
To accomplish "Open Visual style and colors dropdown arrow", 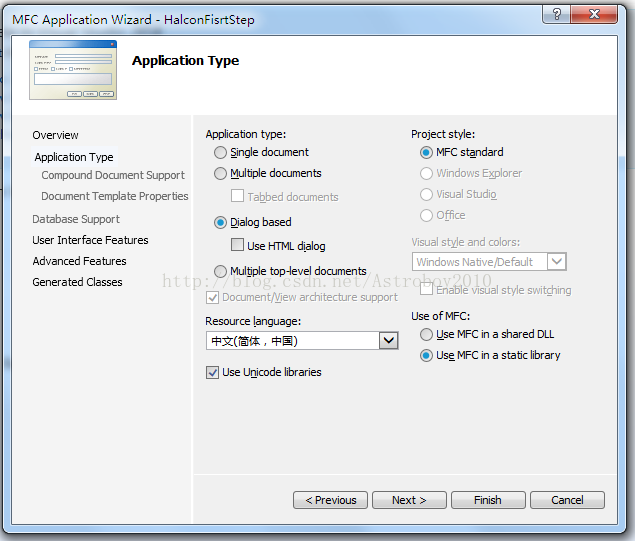I will point(557,262).
